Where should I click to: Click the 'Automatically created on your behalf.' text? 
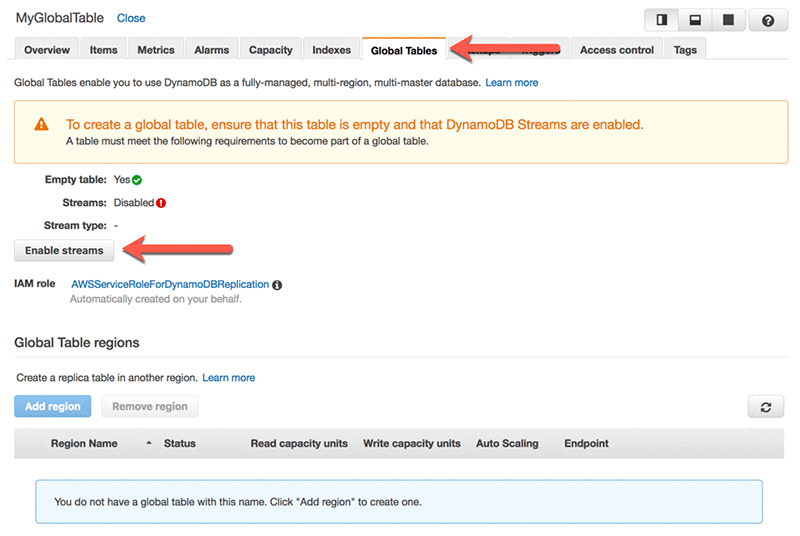[x=156, y=299]
